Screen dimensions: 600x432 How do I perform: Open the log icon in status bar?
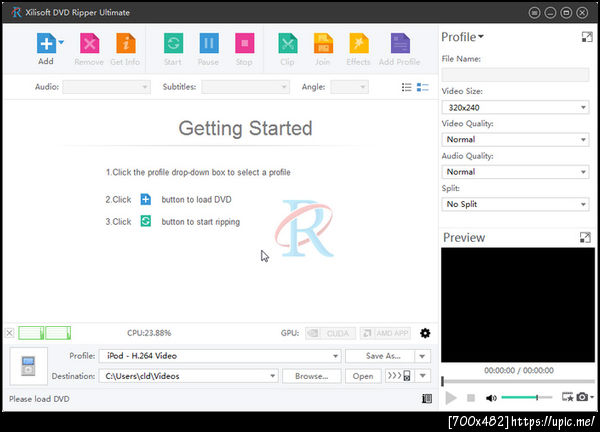click(427, 399)
